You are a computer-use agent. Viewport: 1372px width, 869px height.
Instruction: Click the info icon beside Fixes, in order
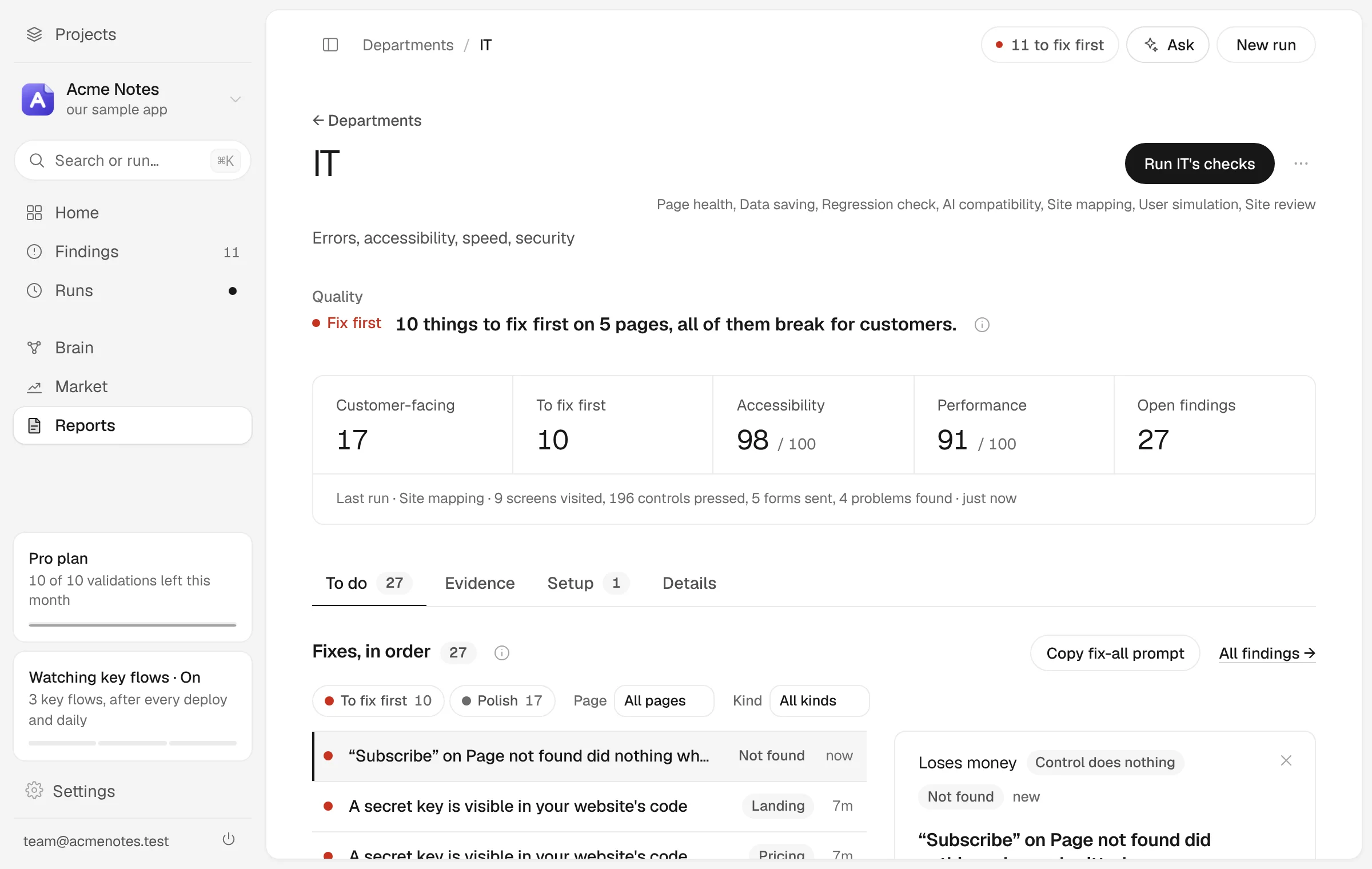click(x=501, y=653)
